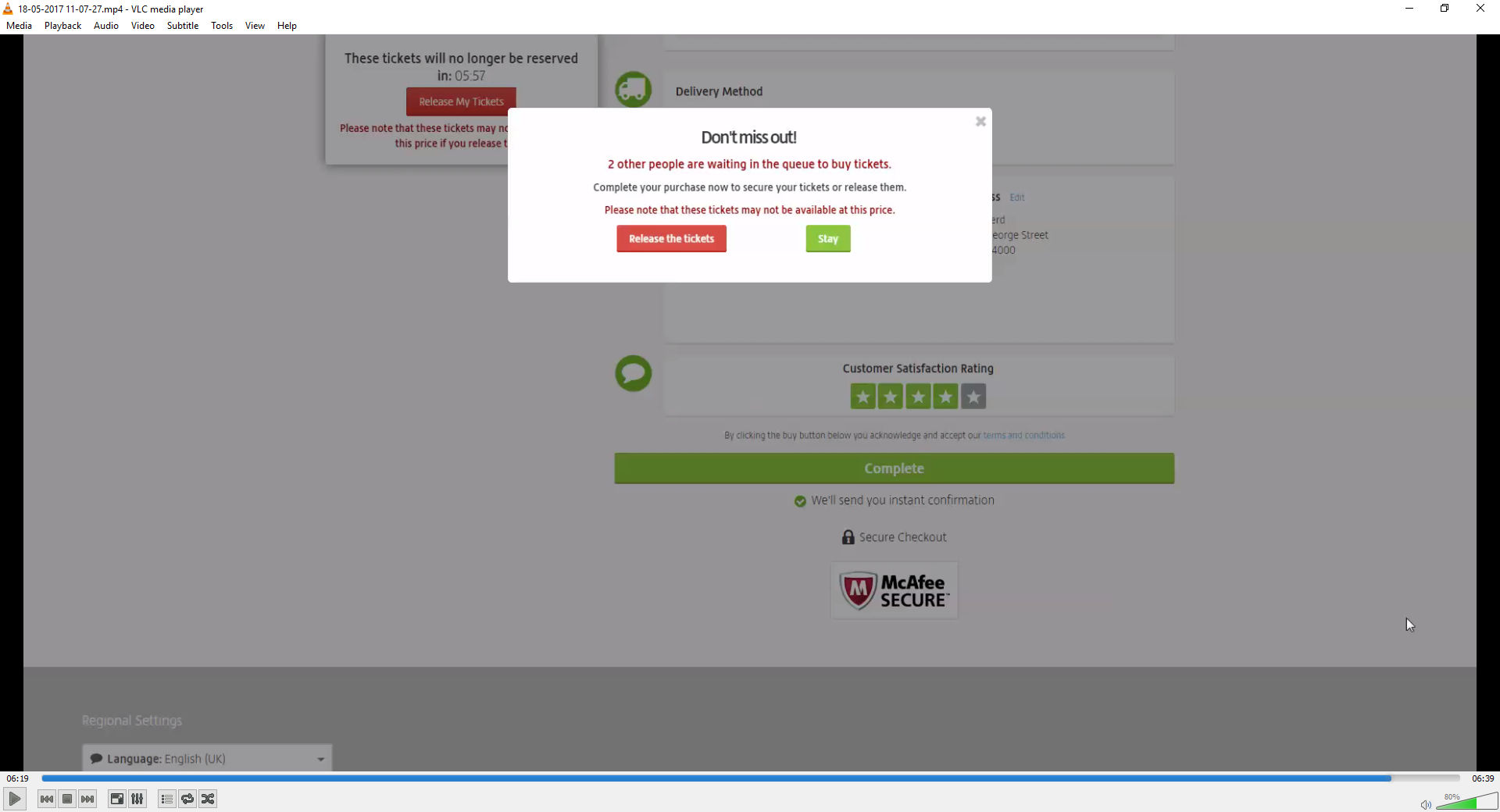Open the Video menu
Screen dimensions: 1500x812
tap(143, 26)
